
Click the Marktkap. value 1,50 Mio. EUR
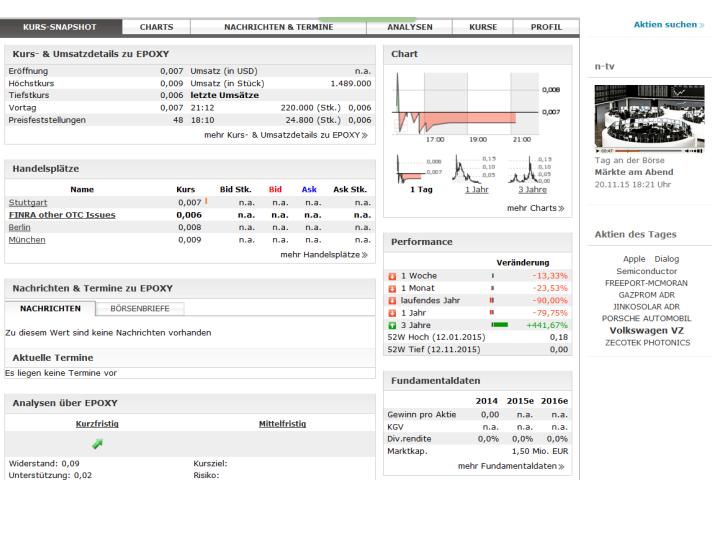(540, 451)
